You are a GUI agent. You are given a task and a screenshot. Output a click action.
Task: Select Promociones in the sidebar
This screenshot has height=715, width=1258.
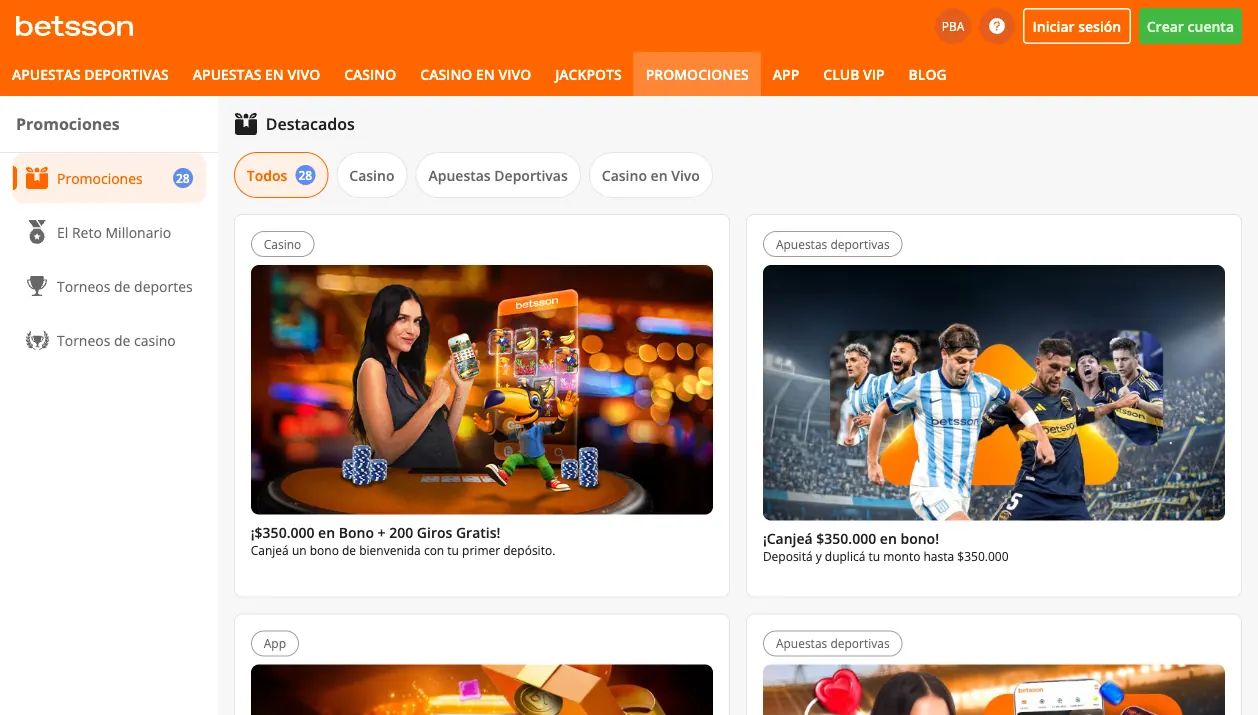coord(109,179)
